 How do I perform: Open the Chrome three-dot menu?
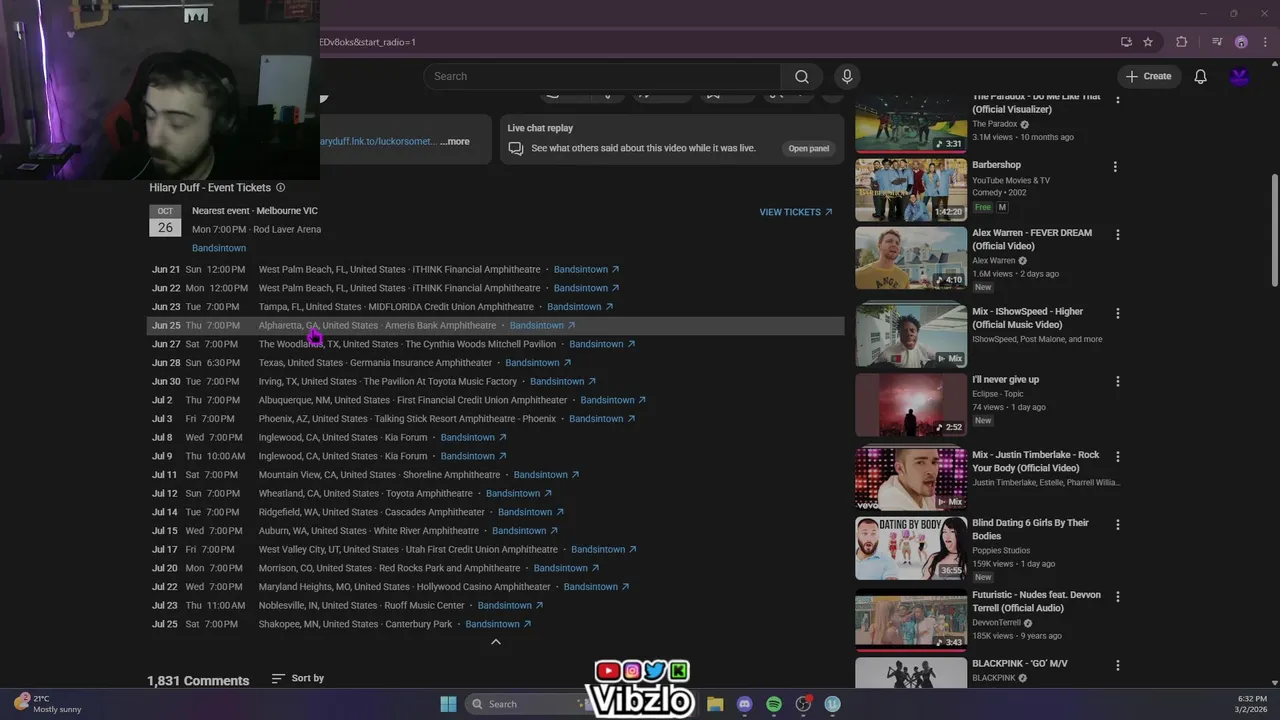point(1263,42)
